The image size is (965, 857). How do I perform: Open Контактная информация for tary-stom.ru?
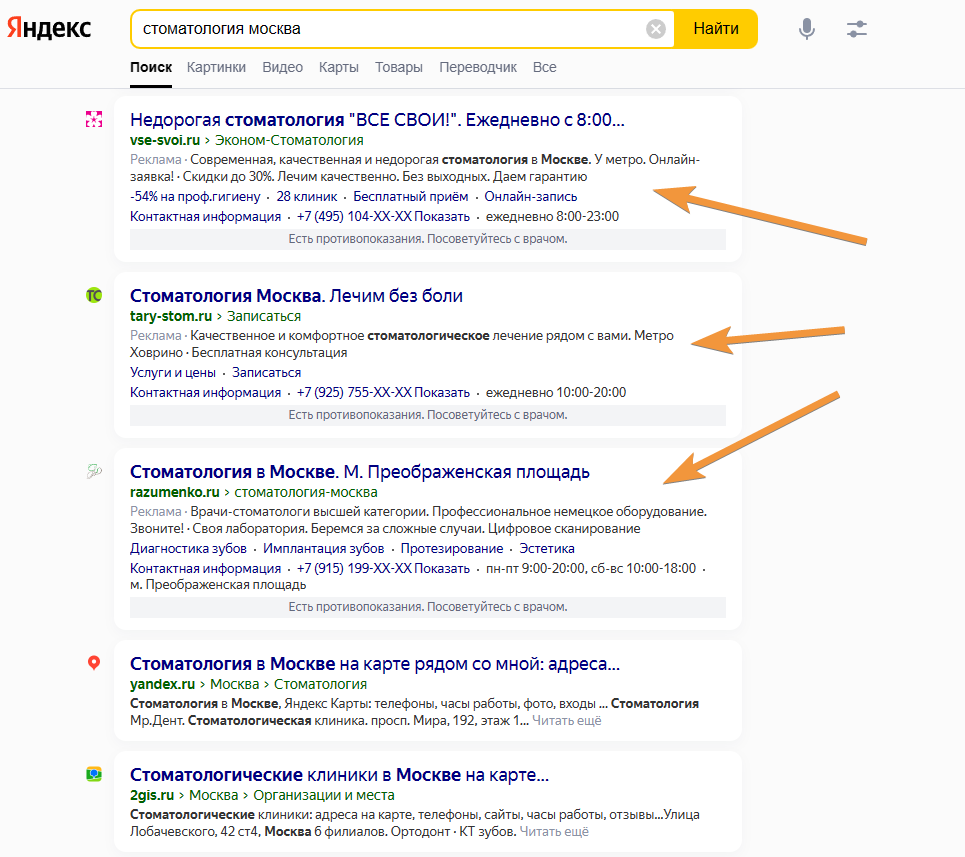tap(205, 393)
